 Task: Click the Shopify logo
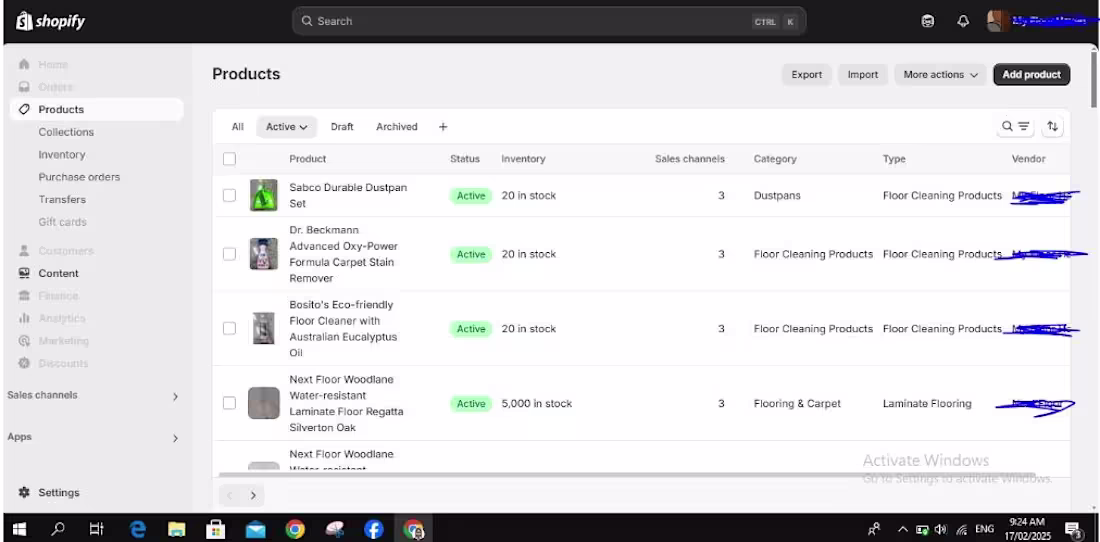point(51,21)
